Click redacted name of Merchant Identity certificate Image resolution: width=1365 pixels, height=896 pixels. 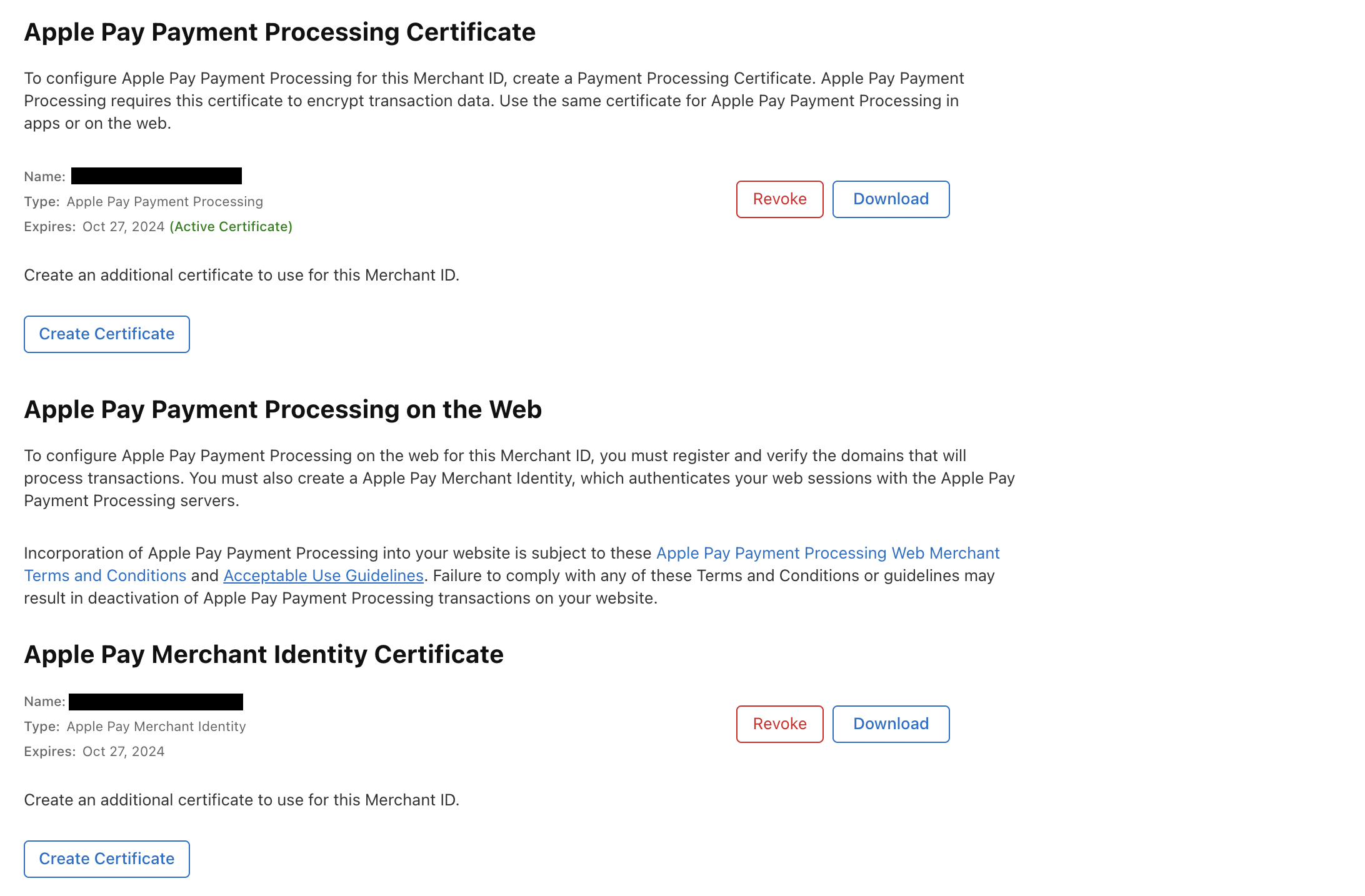tap(156, 702)
